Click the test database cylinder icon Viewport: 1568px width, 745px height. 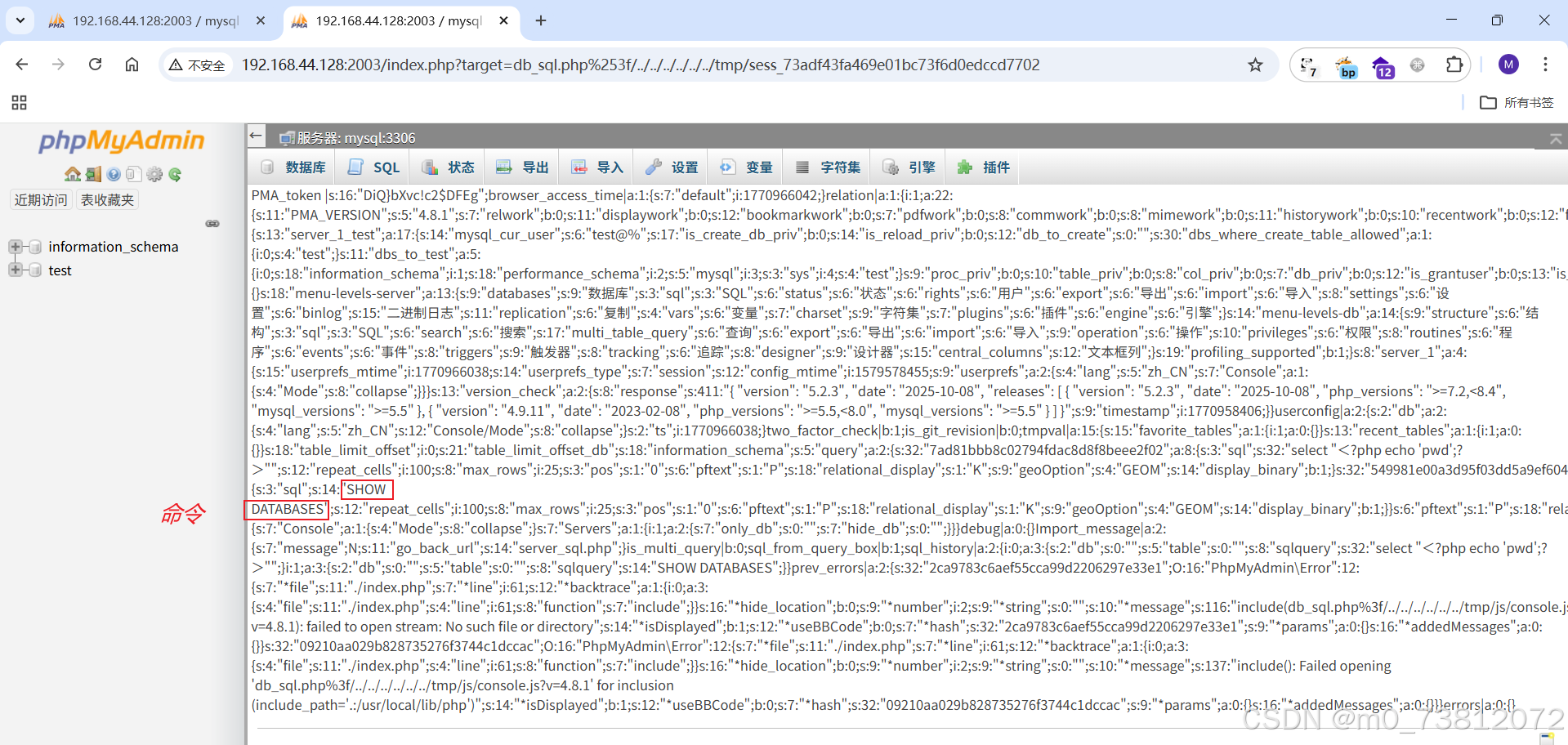tap(35, 270)
